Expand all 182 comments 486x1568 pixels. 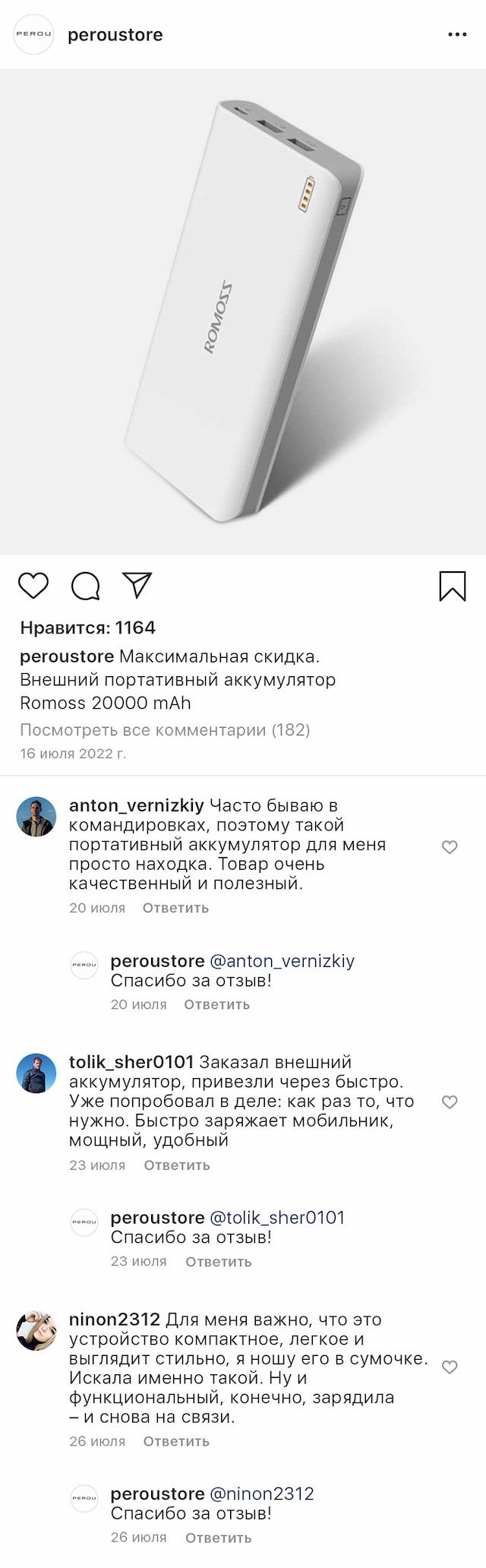click(x=165, y=730)
